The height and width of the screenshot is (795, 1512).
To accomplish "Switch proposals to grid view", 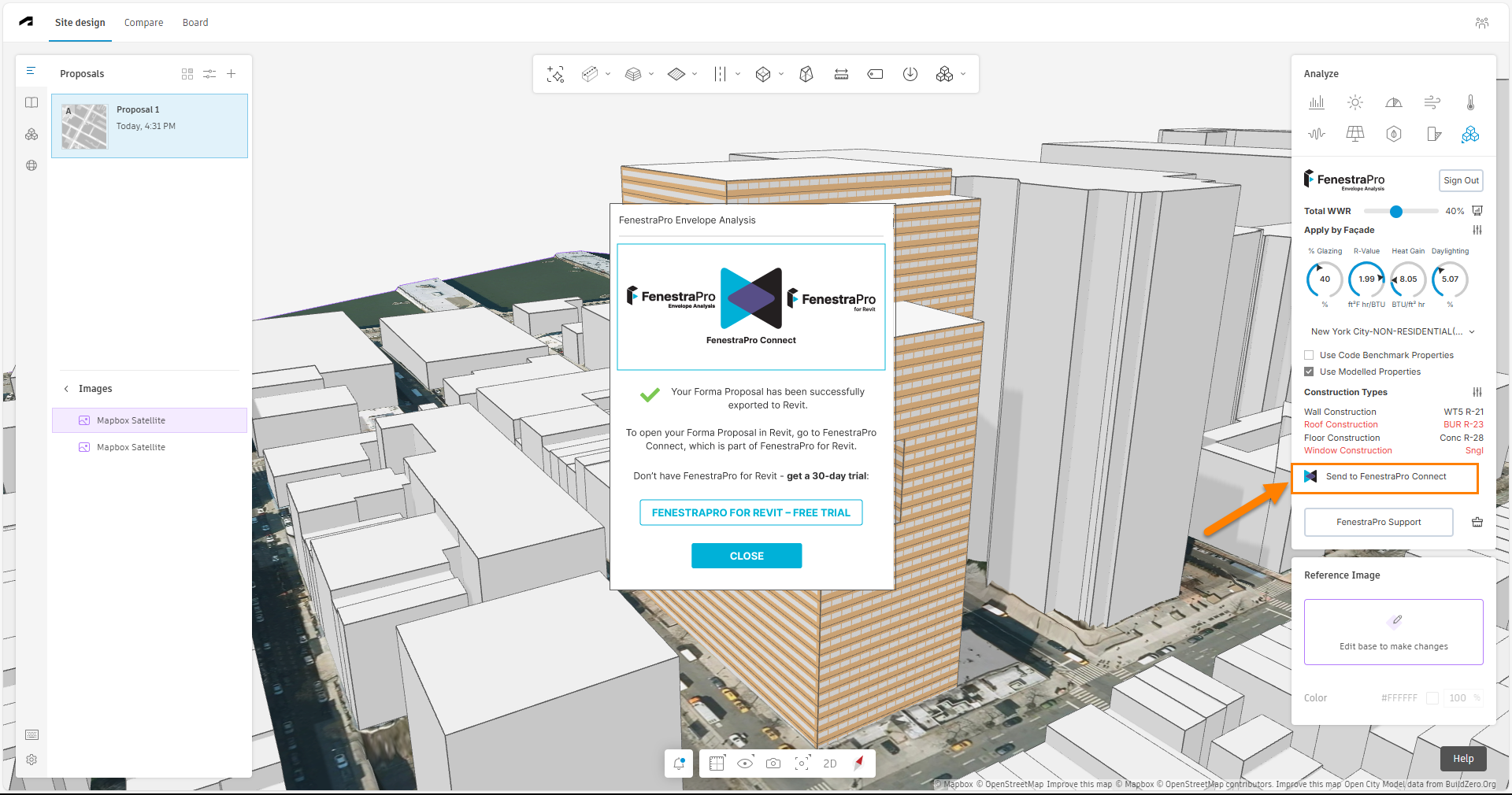I will (187, 73).
